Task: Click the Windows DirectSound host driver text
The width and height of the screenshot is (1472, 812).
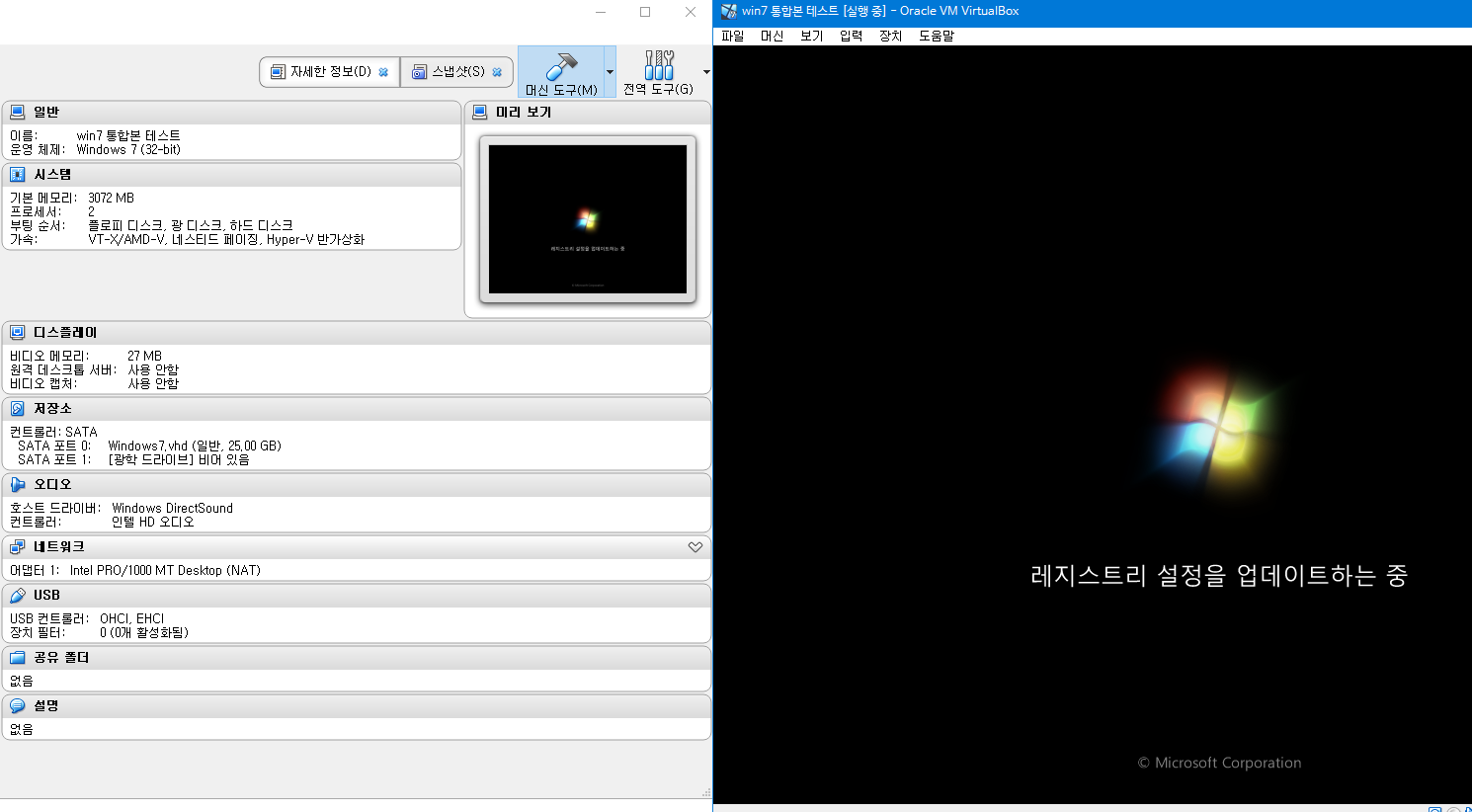Action: [x=173, y=508]
